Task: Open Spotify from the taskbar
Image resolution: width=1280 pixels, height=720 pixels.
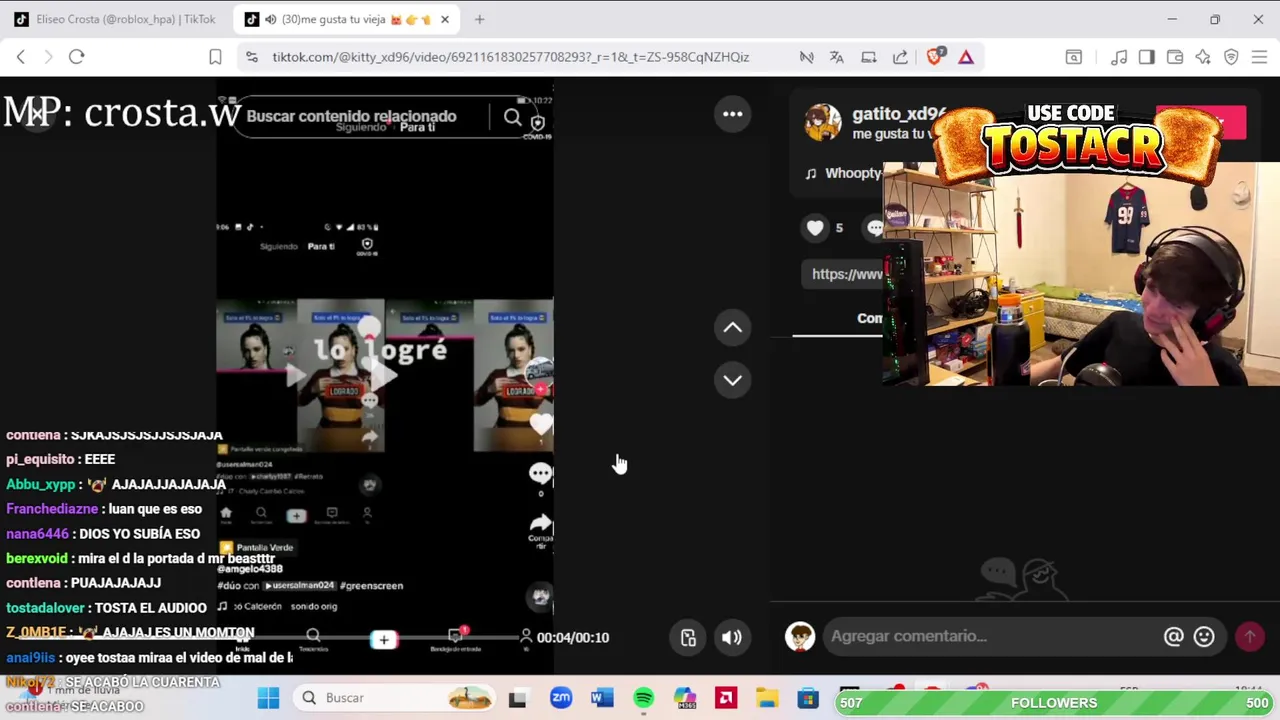Action: click(x=643, y=698)
